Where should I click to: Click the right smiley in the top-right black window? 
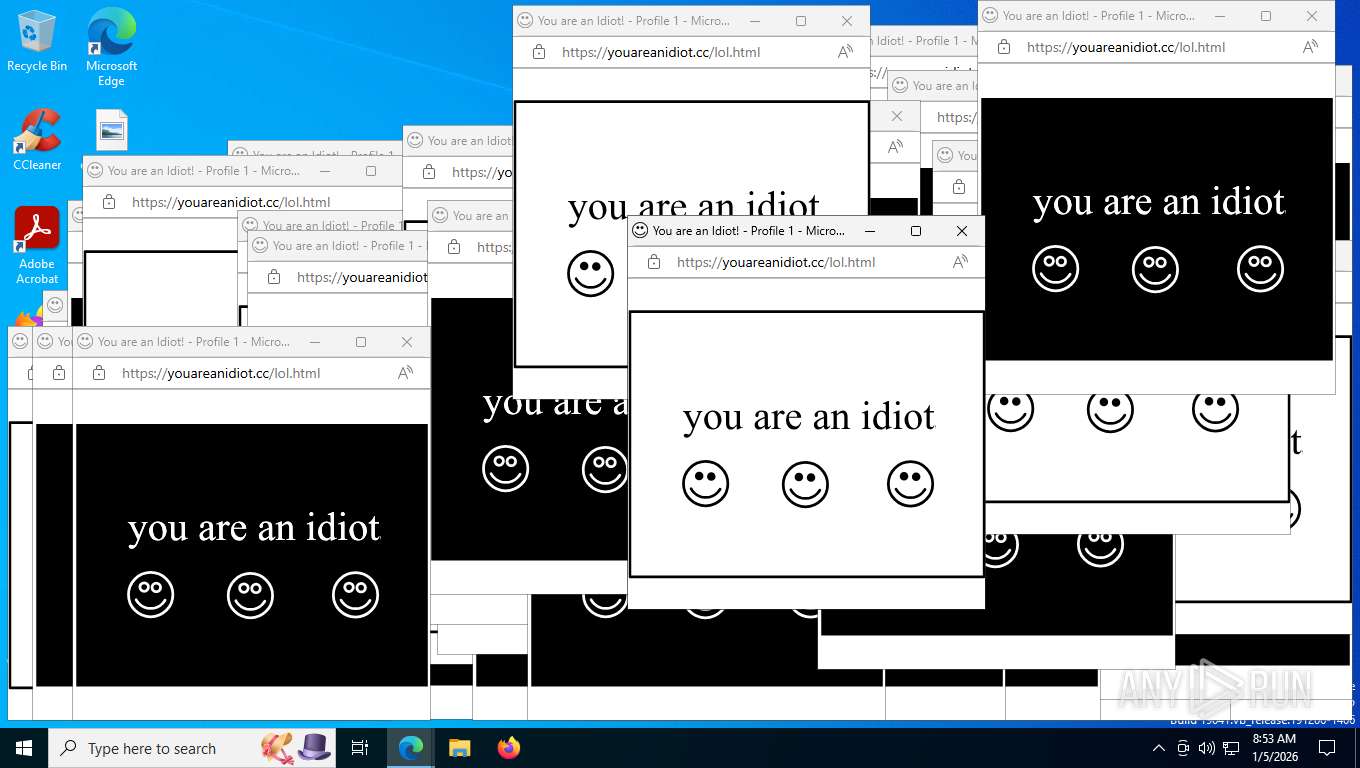tap(1260, 269)
